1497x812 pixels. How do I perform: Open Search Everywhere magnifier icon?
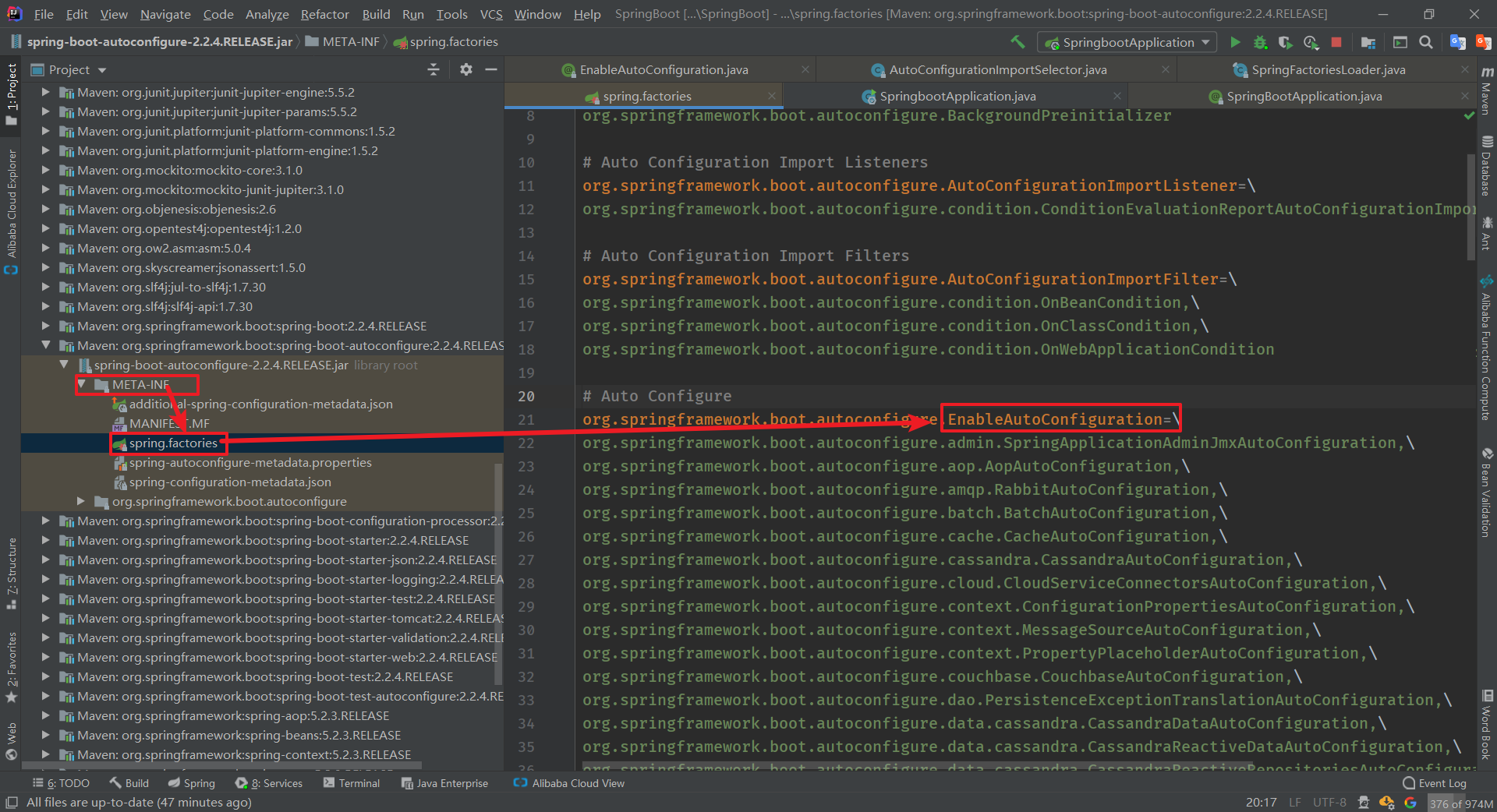(x=1426, y=42)
